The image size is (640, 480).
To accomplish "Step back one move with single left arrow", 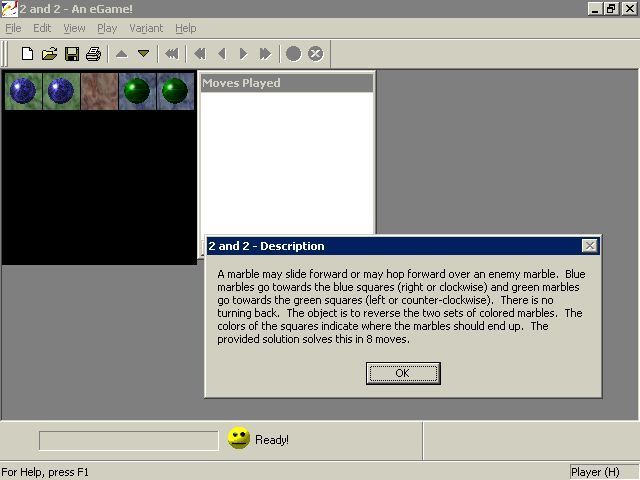I will click(222, 54).
